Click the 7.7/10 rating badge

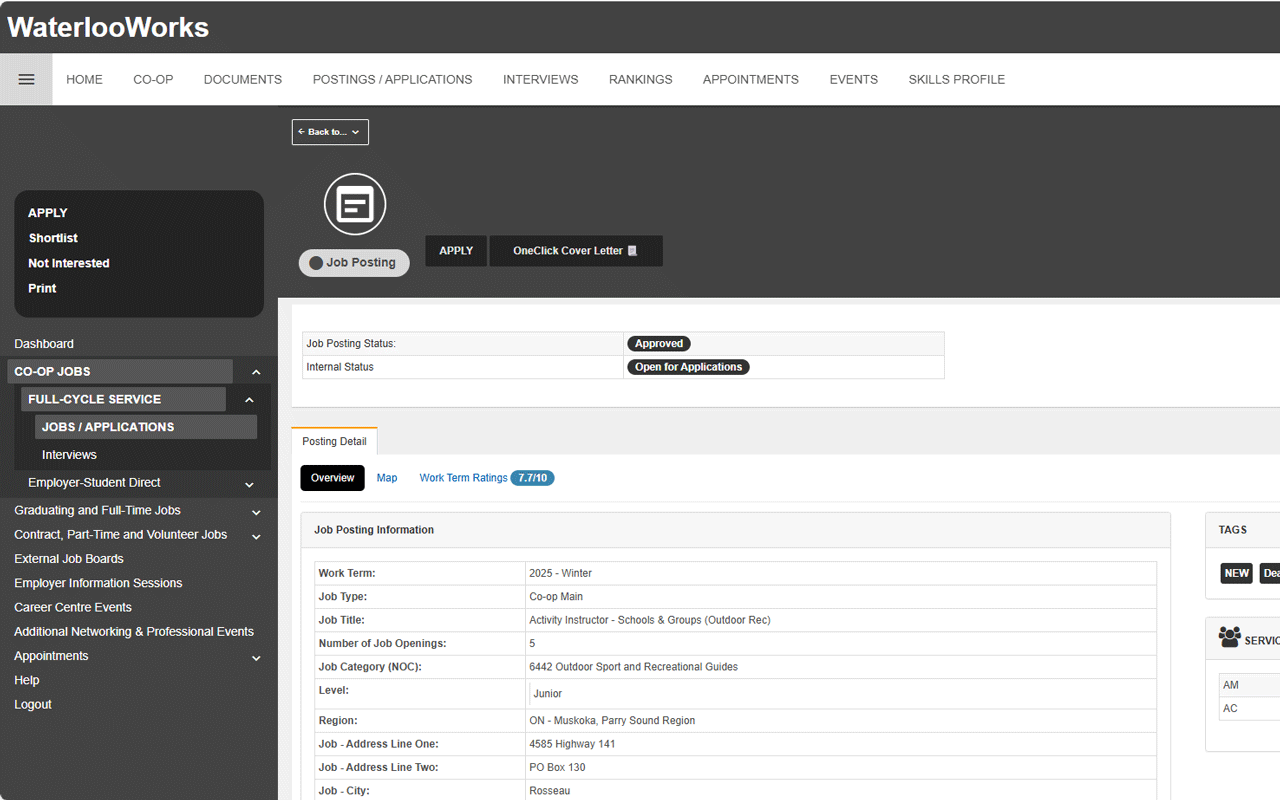point(532,478)
